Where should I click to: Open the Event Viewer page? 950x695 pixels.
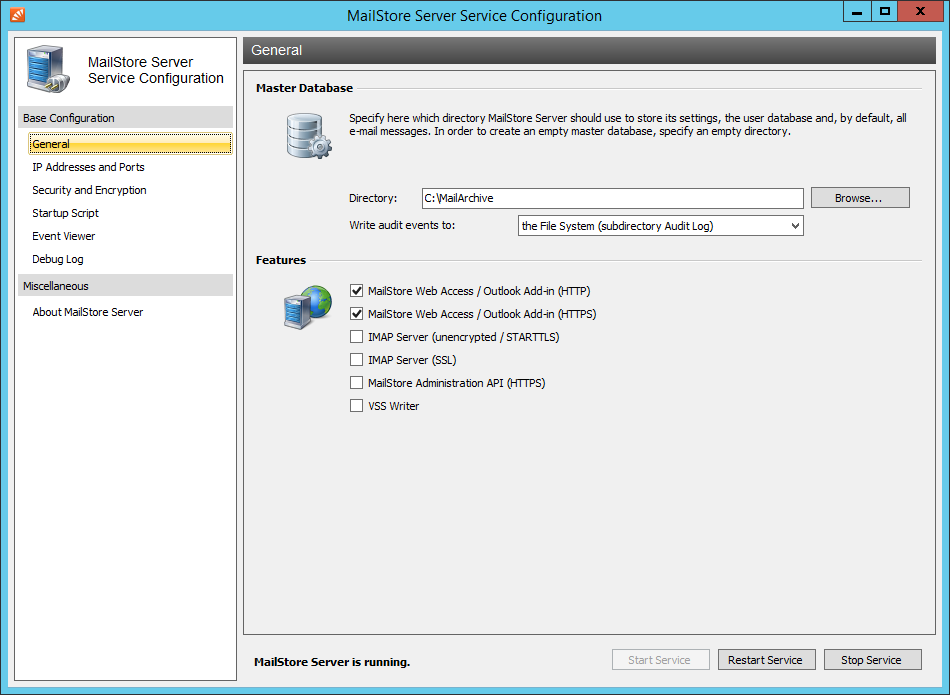coord(64,236)
